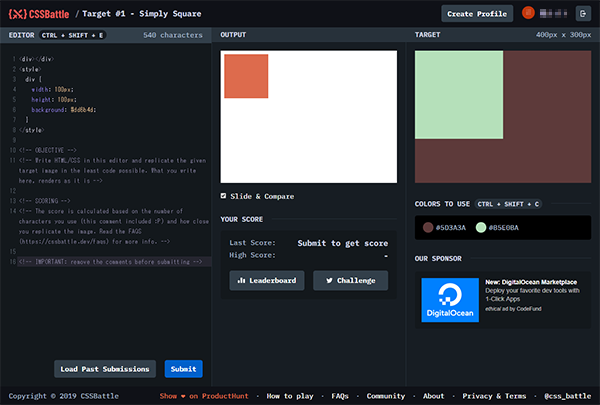Click the Create Profile button
This screenshot has width=600, height=405.
(477, 14)
